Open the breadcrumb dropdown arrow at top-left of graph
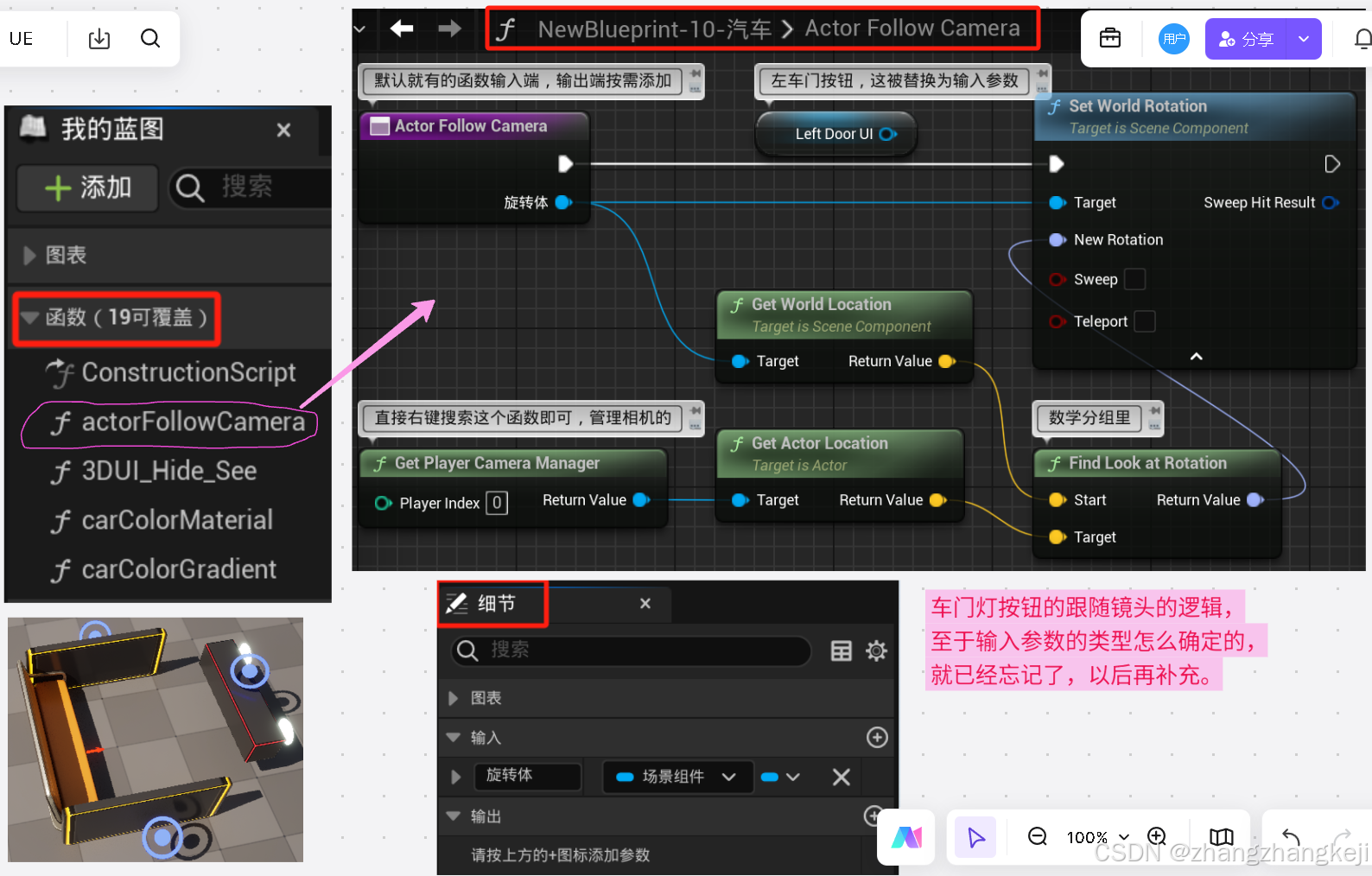 (360, 29)
